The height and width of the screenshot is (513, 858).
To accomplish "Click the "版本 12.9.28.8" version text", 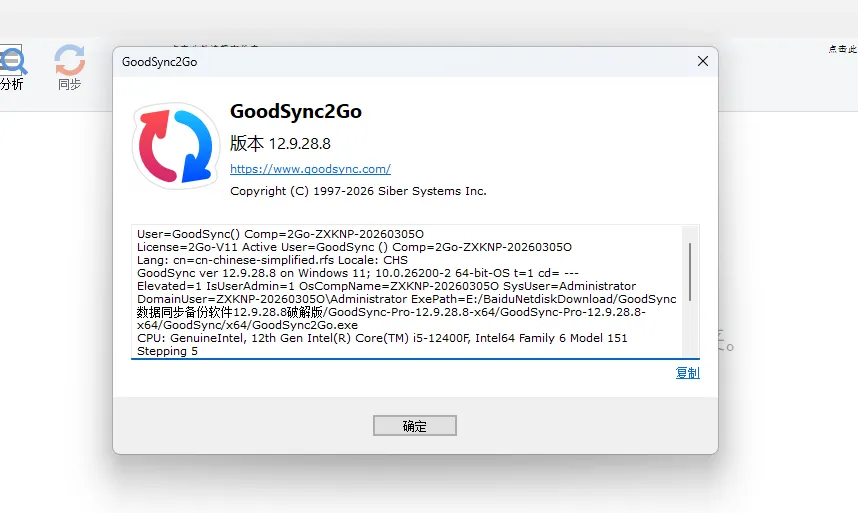I will 280,143.
